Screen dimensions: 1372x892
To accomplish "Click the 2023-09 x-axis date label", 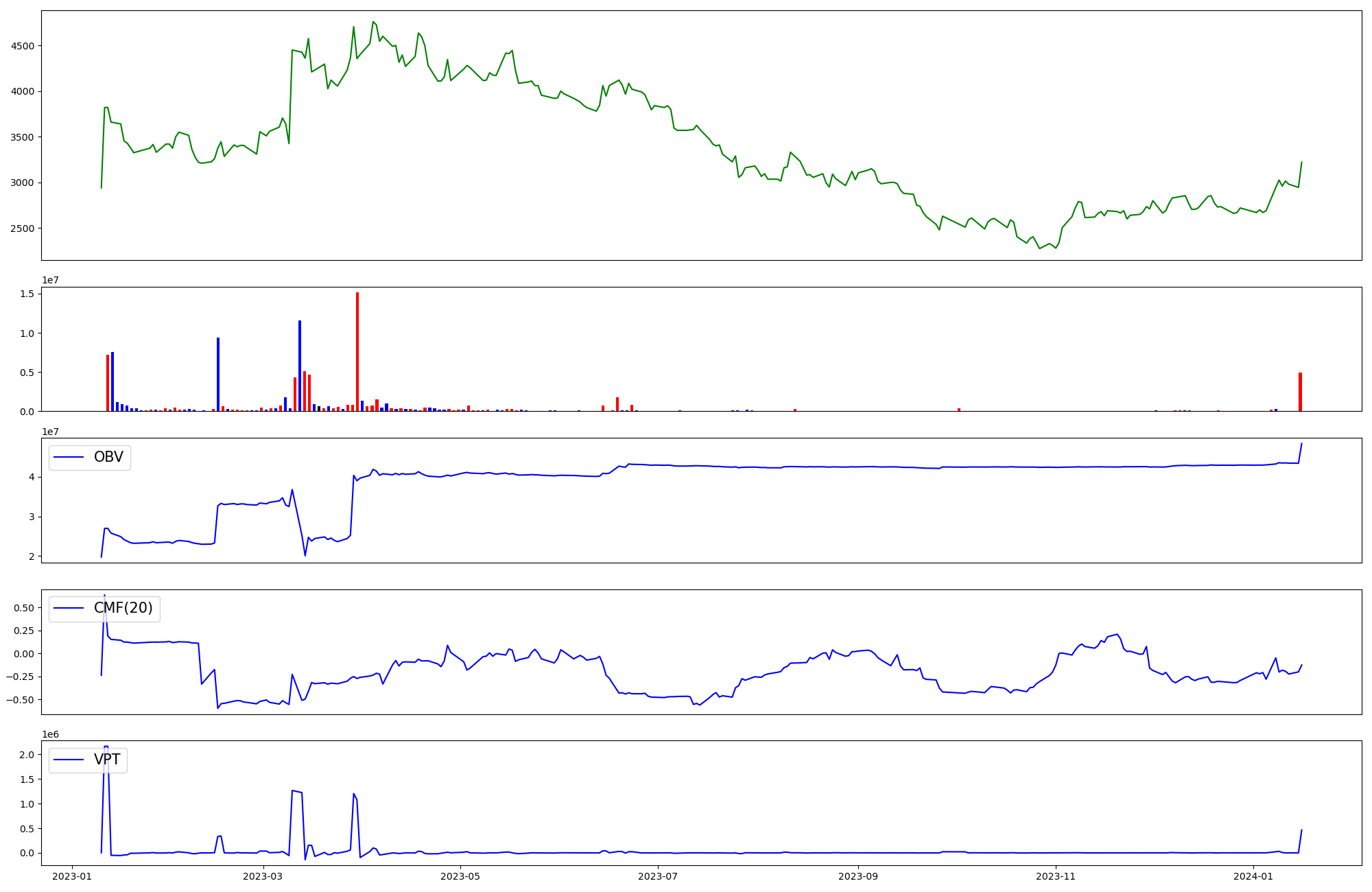I will coord(858,876).
